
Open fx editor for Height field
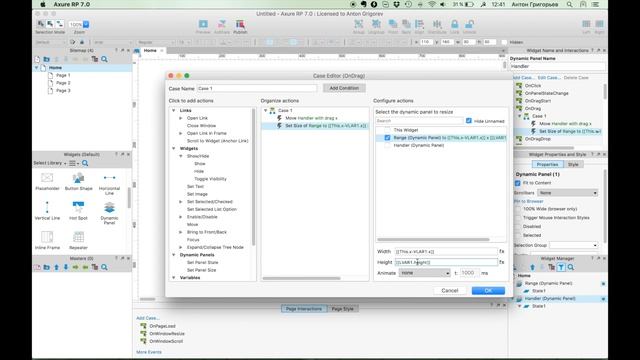(502, 262)
